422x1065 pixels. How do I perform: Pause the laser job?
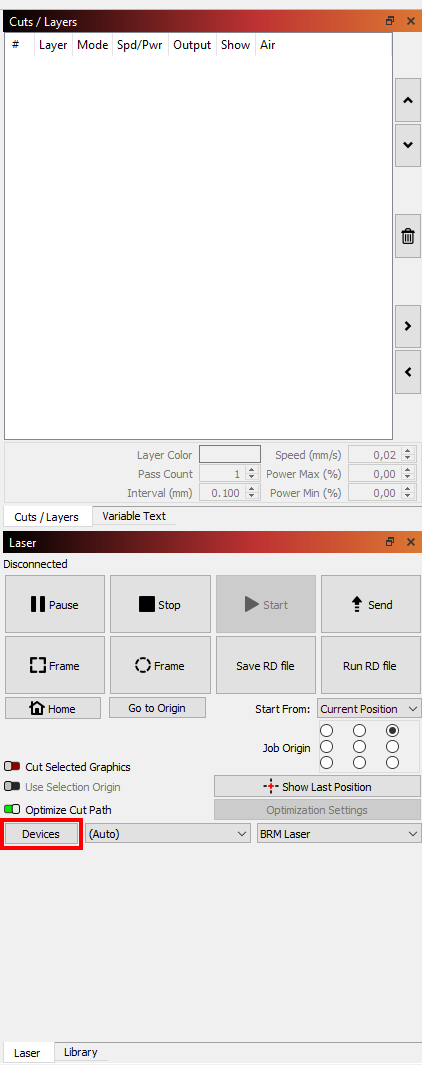[x=55, y=604]
